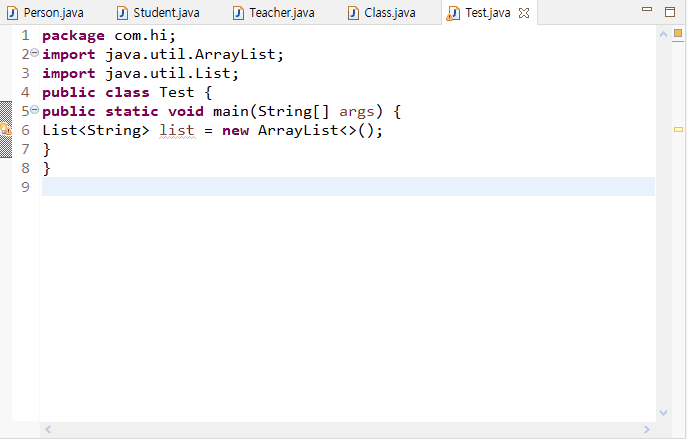The width and height of the screenshot is (687, 439).
Task: Click 'main(String[]' on line 5
Action: tap(271, 111)
